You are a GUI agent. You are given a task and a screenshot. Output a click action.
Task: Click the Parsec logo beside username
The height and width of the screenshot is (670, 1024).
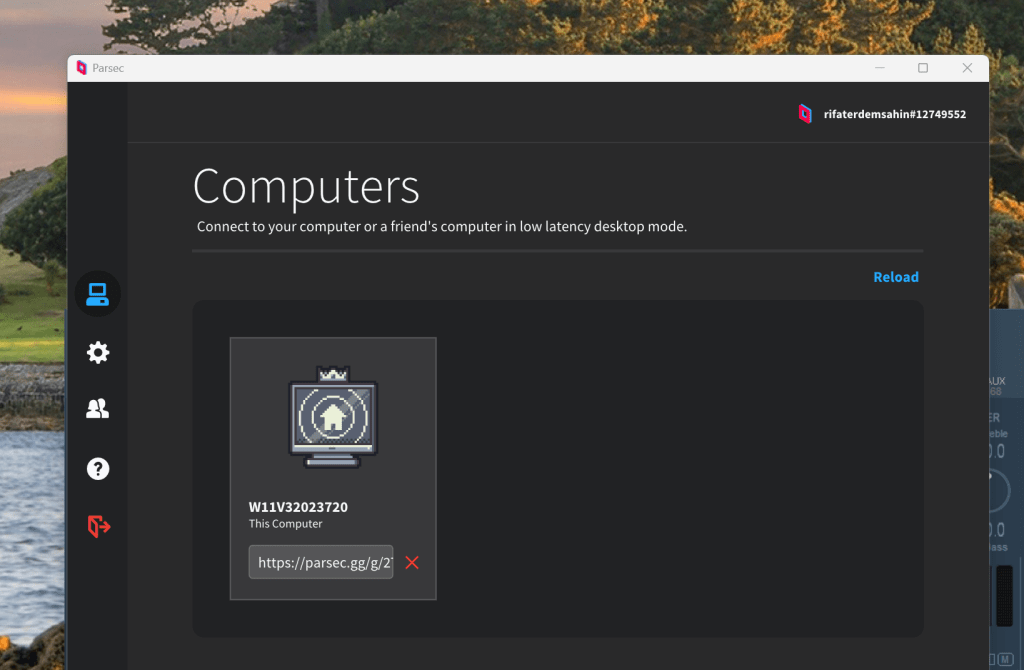pos(805,114)
